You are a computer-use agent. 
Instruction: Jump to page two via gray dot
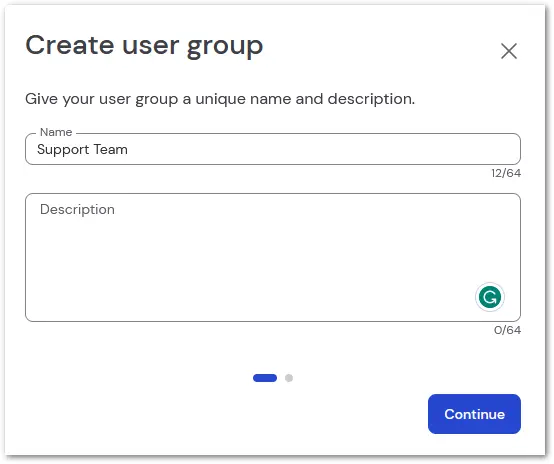289,378
